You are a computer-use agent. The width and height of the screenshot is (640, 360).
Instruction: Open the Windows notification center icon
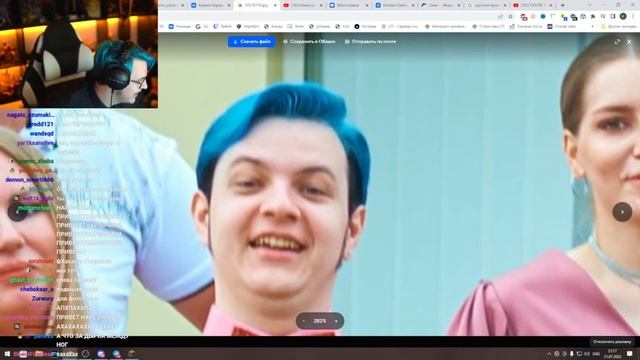(x=630, y=354)
